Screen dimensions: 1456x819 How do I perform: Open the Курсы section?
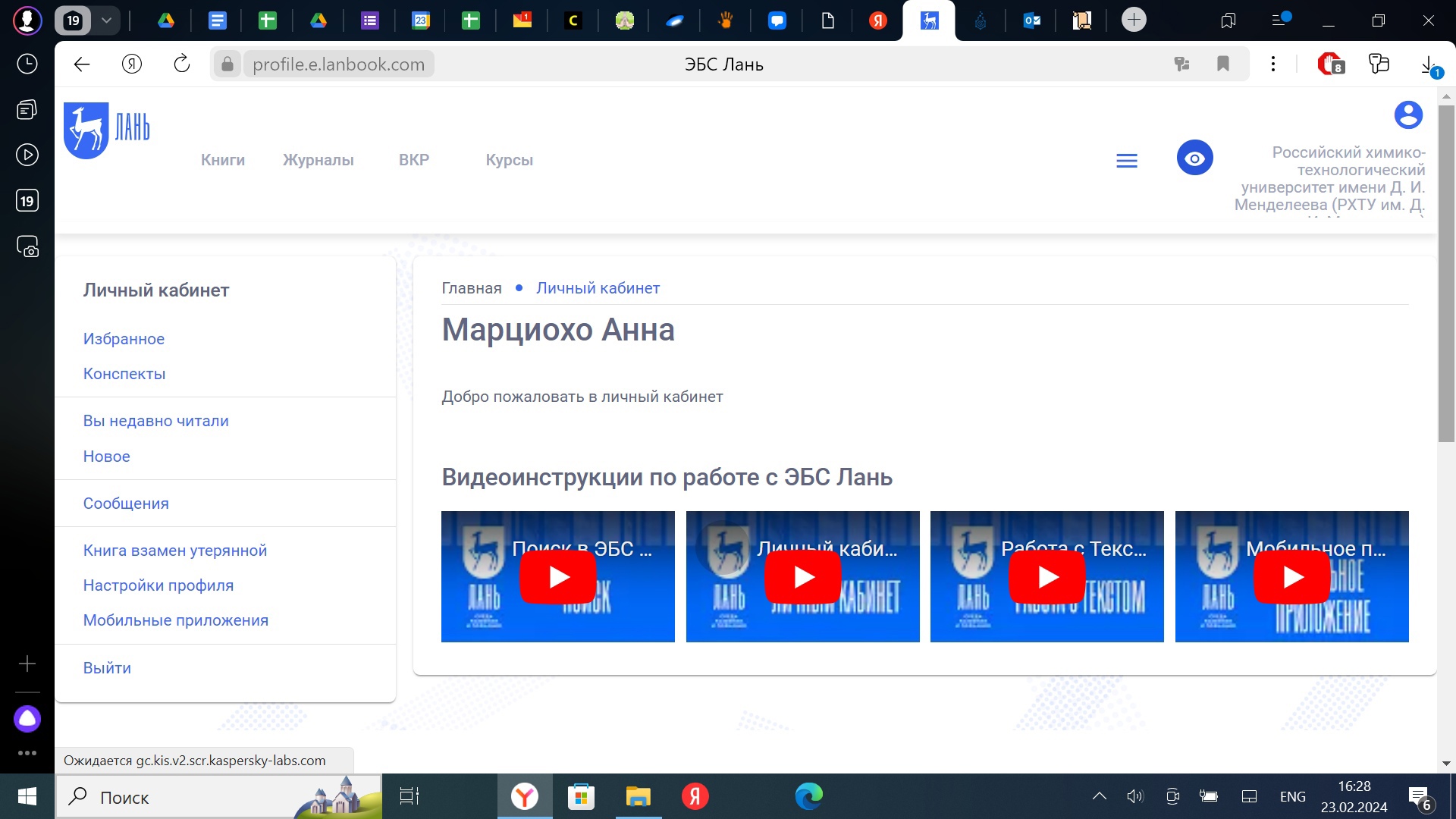(x=510, y=160)
